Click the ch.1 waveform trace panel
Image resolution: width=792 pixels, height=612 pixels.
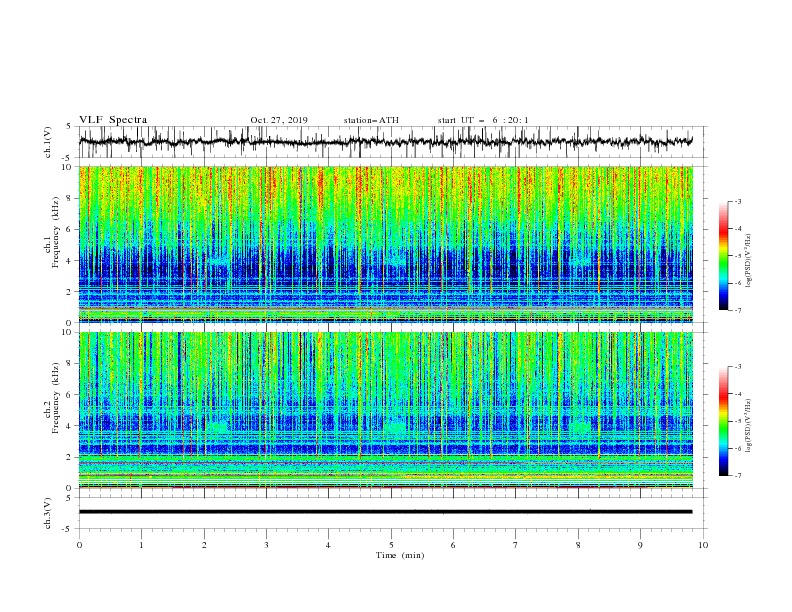[393, 142]
